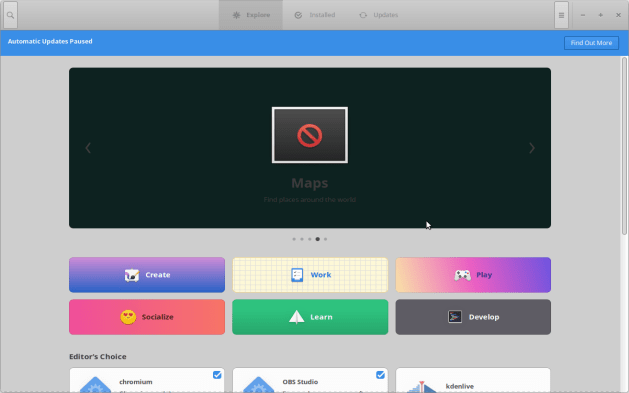This screenshot has width=629, height=393.
Task: Click the OBS Studio installed checkmark
Action: click(380, 375)
